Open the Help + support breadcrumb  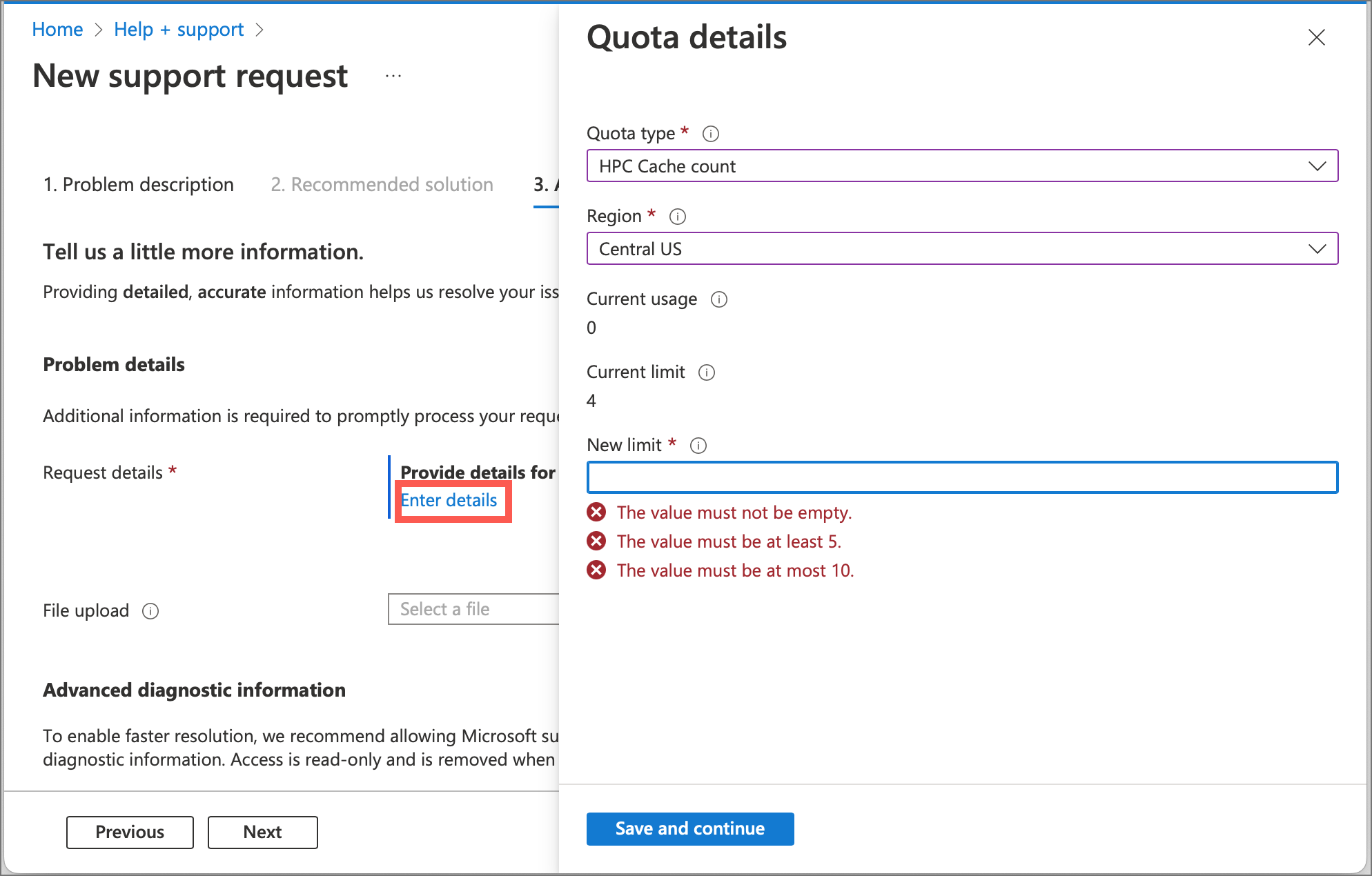(x=179, y=29)
